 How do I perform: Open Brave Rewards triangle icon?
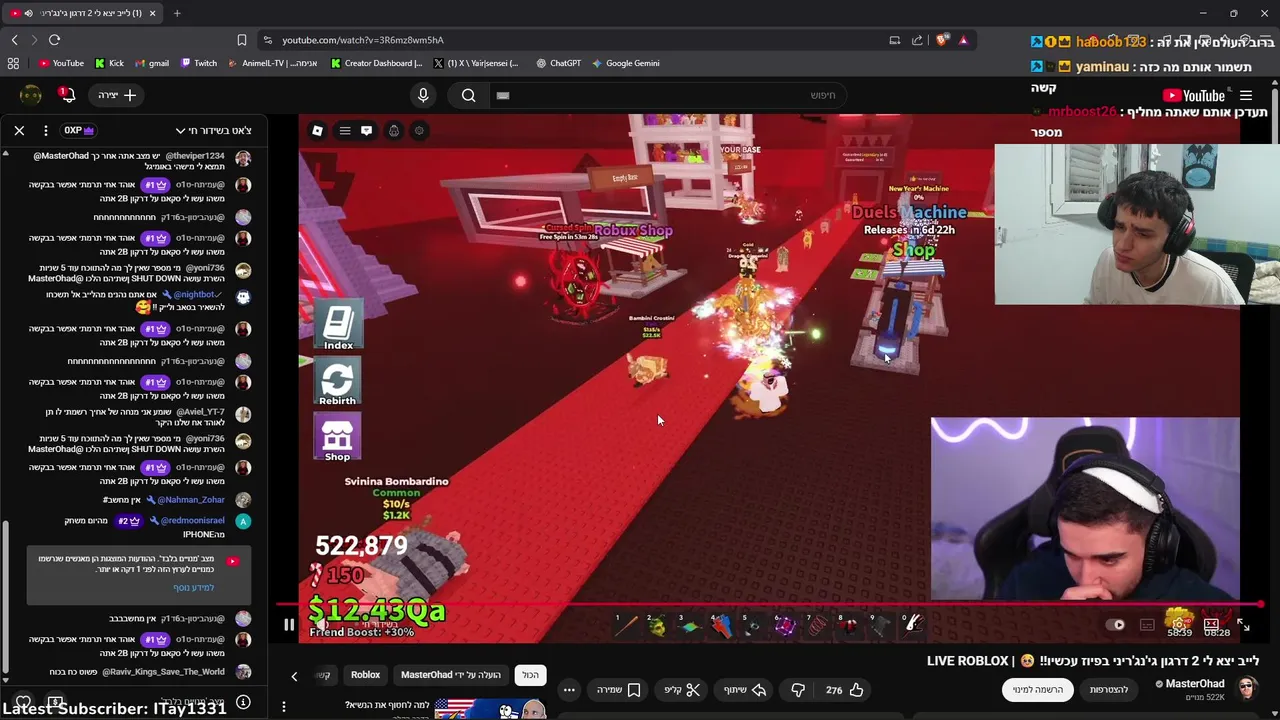[x=963, y=40]
